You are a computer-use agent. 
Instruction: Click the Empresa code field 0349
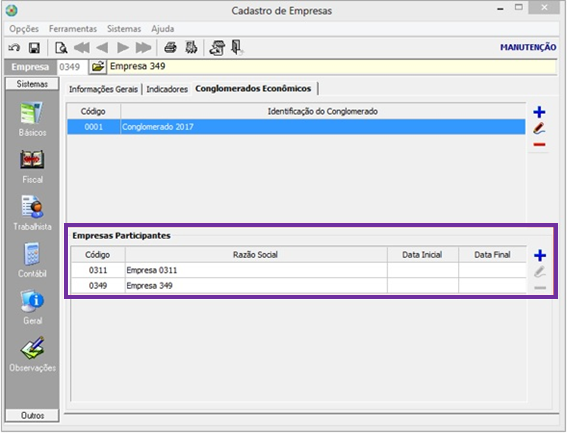point(72,67)
